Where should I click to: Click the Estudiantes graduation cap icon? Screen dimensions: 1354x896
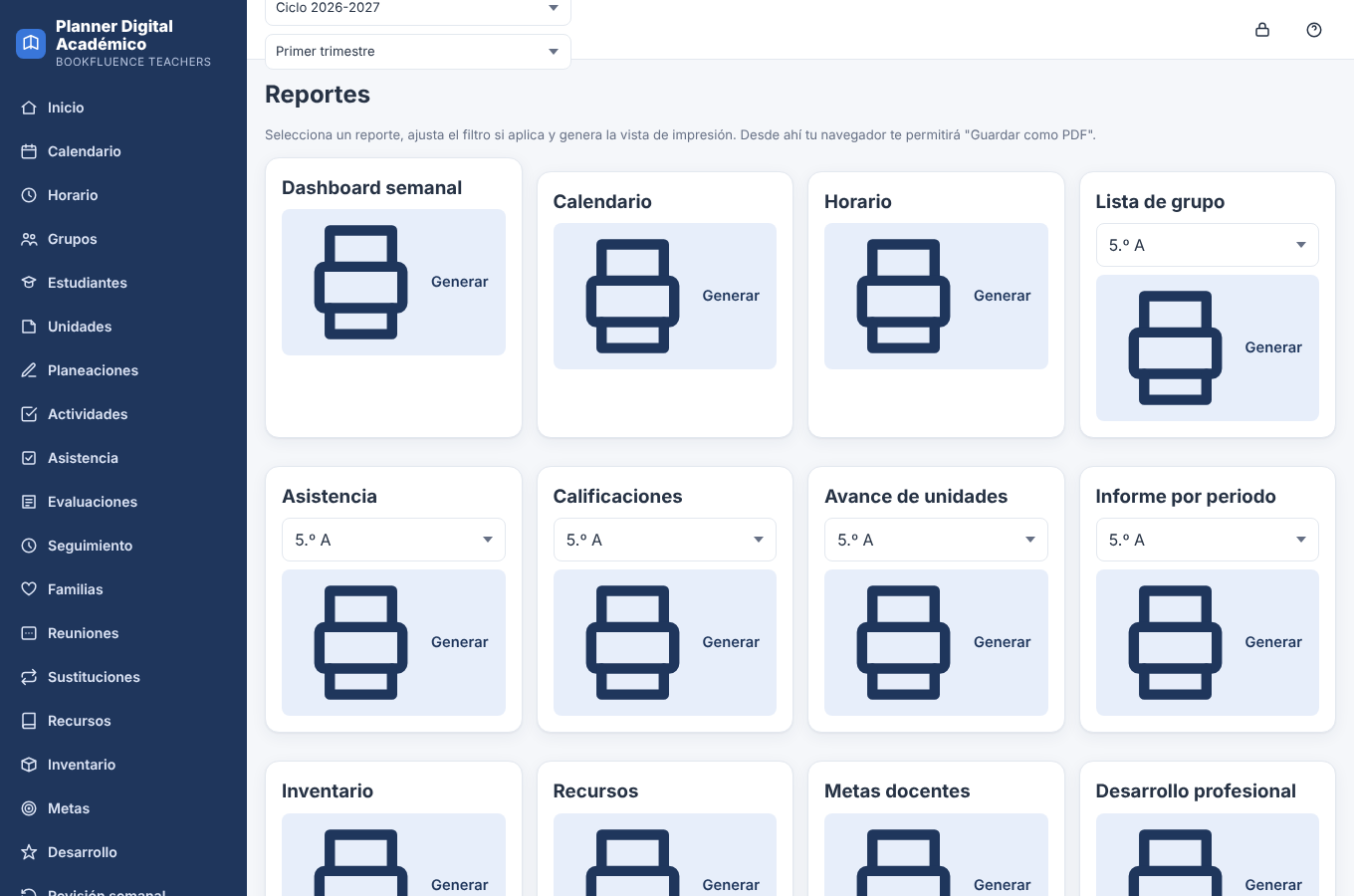click(29, 283)
